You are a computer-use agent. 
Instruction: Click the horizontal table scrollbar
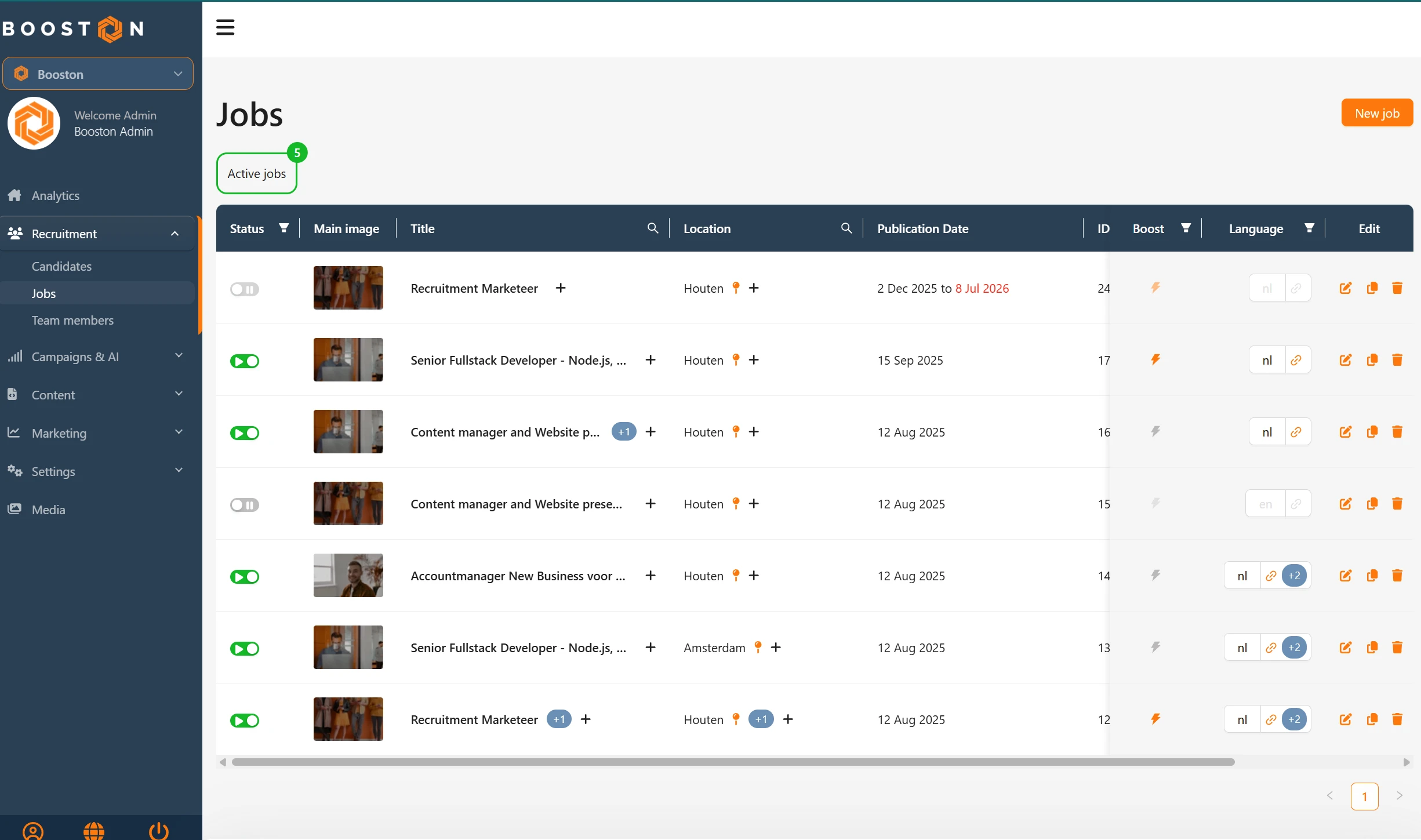(733, 762)
